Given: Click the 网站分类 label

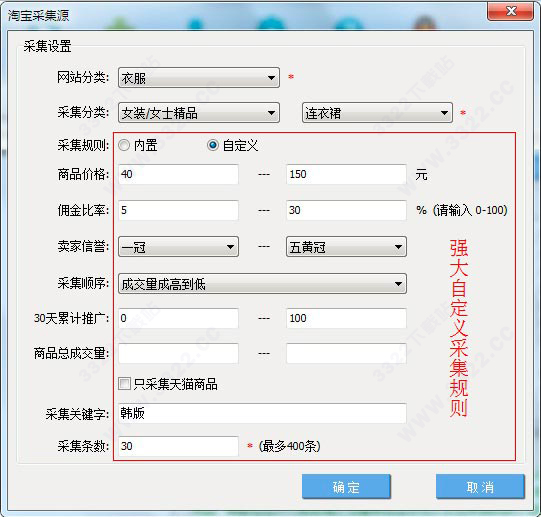Looking at the screenshot, I should coord(83,77).
